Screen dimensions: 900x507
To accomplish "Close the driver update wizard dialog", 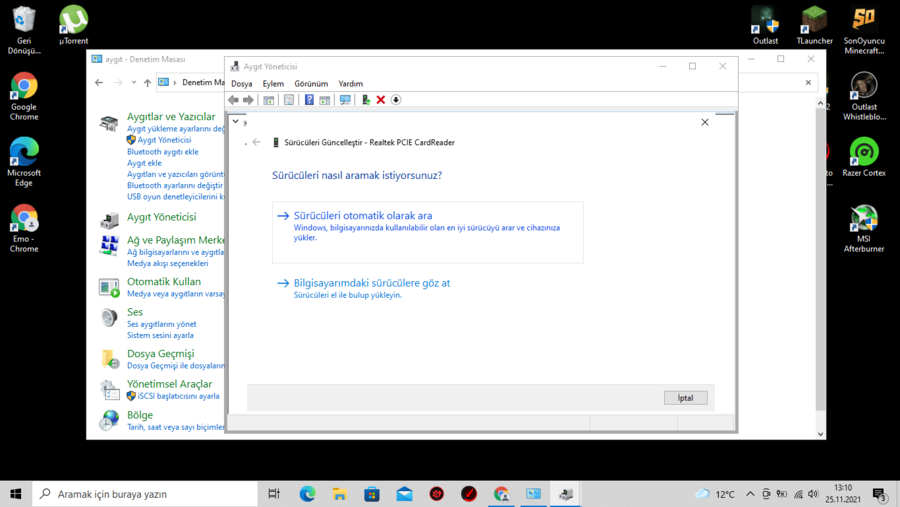I will (705, 122).
